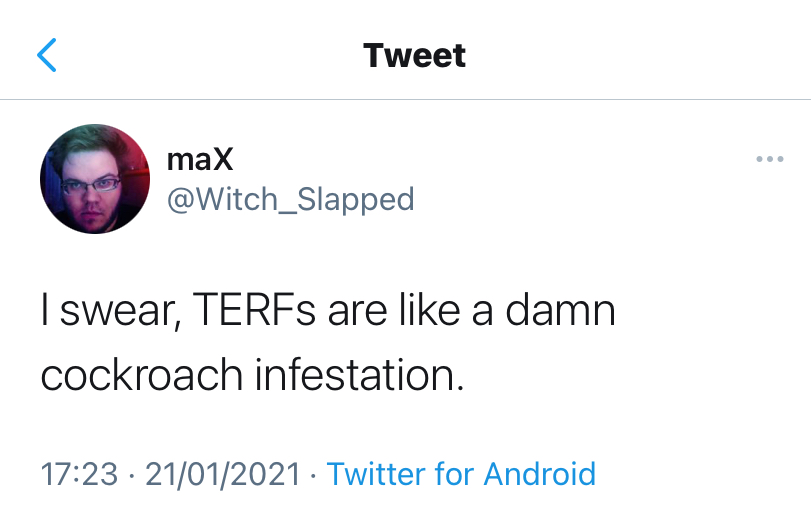Screen dimensions: 811x516
Task: Click the 17:23 timestamp
Action: (x=79, y=473)
